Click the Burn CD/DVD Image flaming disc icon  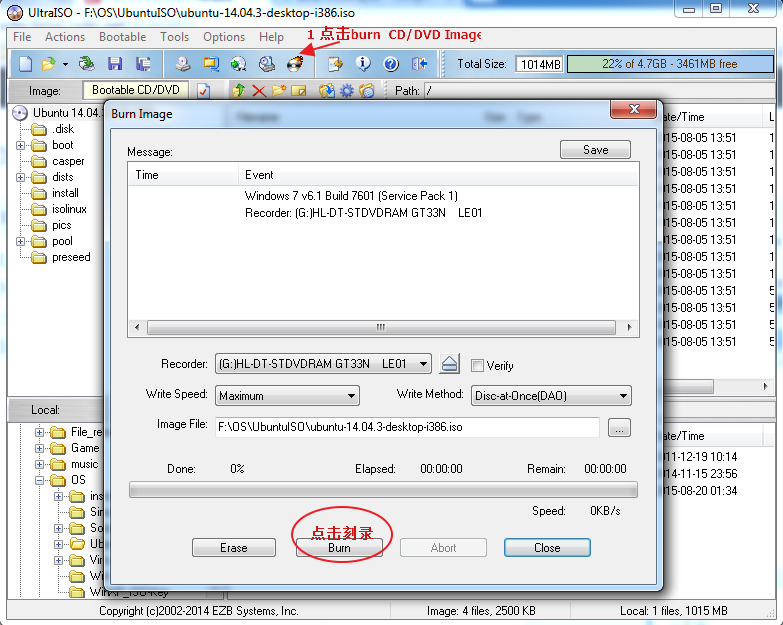pyautogui.click(x=295, y=64)
